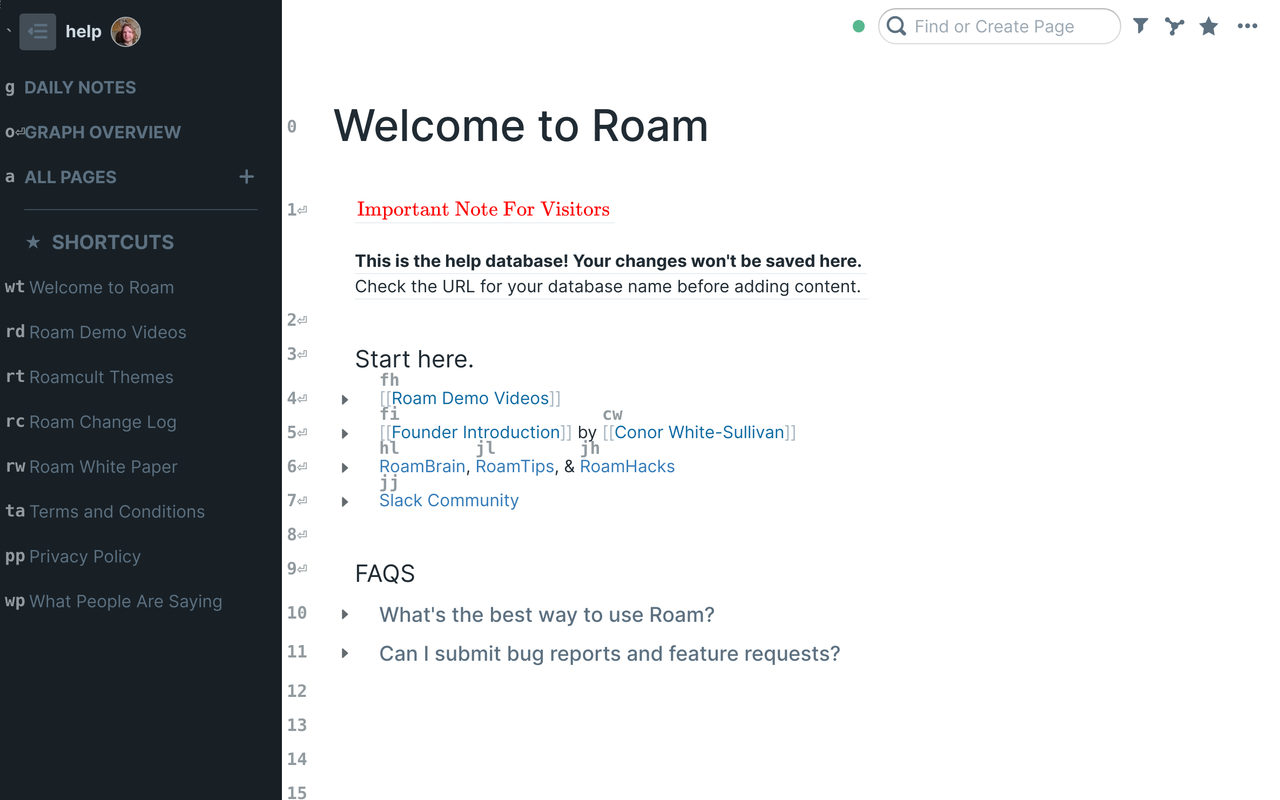Open the Slack Community link
1280x800 pixels.
click(x=449, y=500)
